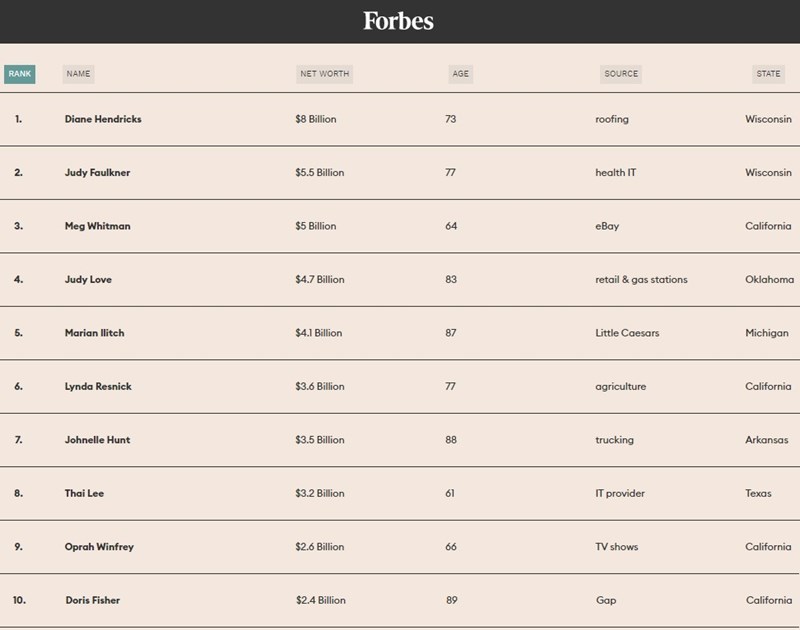The image size is (800, 630).
Task: Click on Marian Ilitch's name
Action: pos(94,333)
